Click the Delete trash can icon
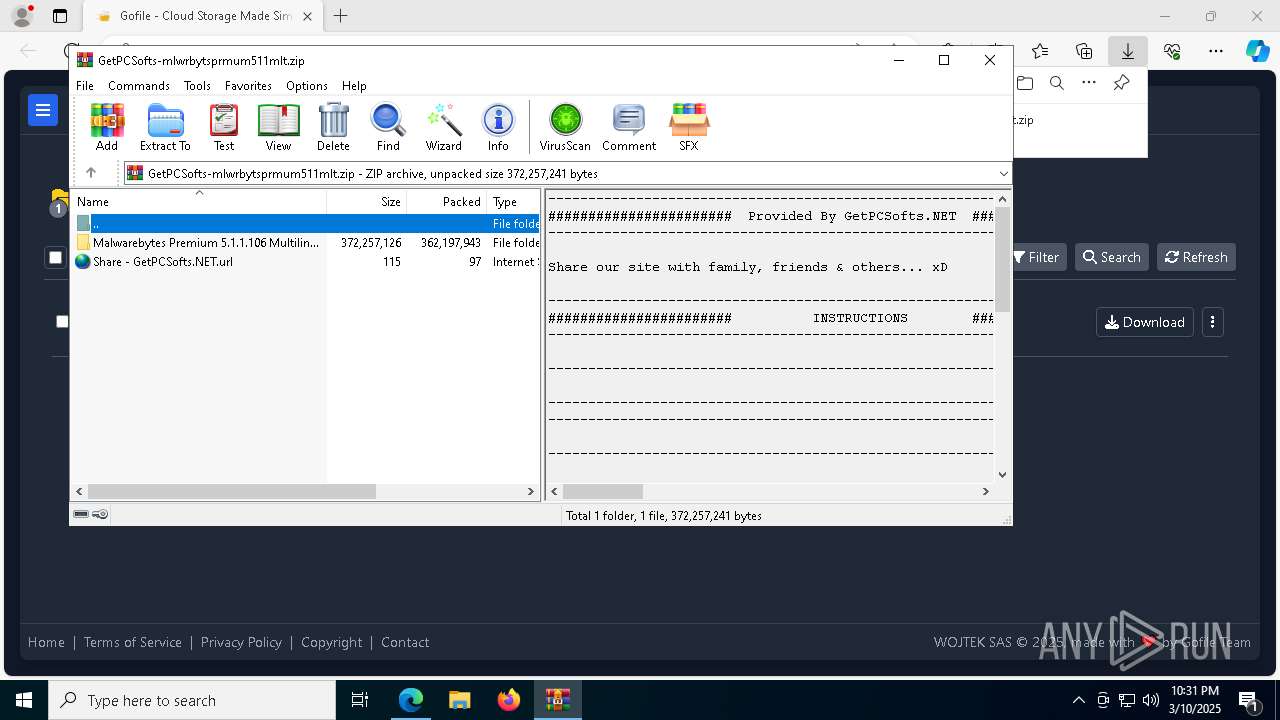This screenshot has width=1280, height=720. (x=333, y=128)
